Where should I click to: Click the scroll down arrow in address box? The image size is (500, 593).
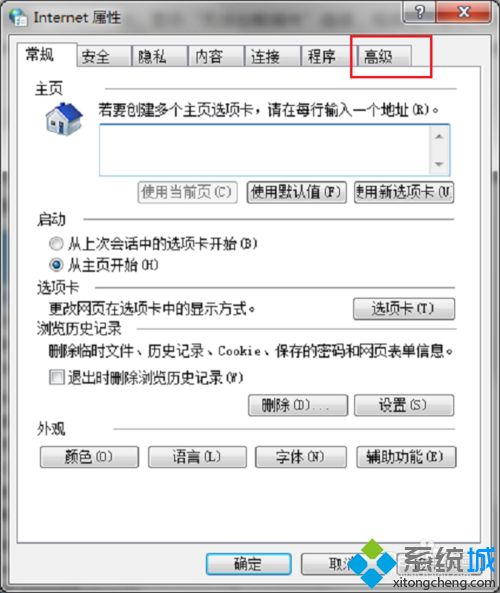(439, 164)
